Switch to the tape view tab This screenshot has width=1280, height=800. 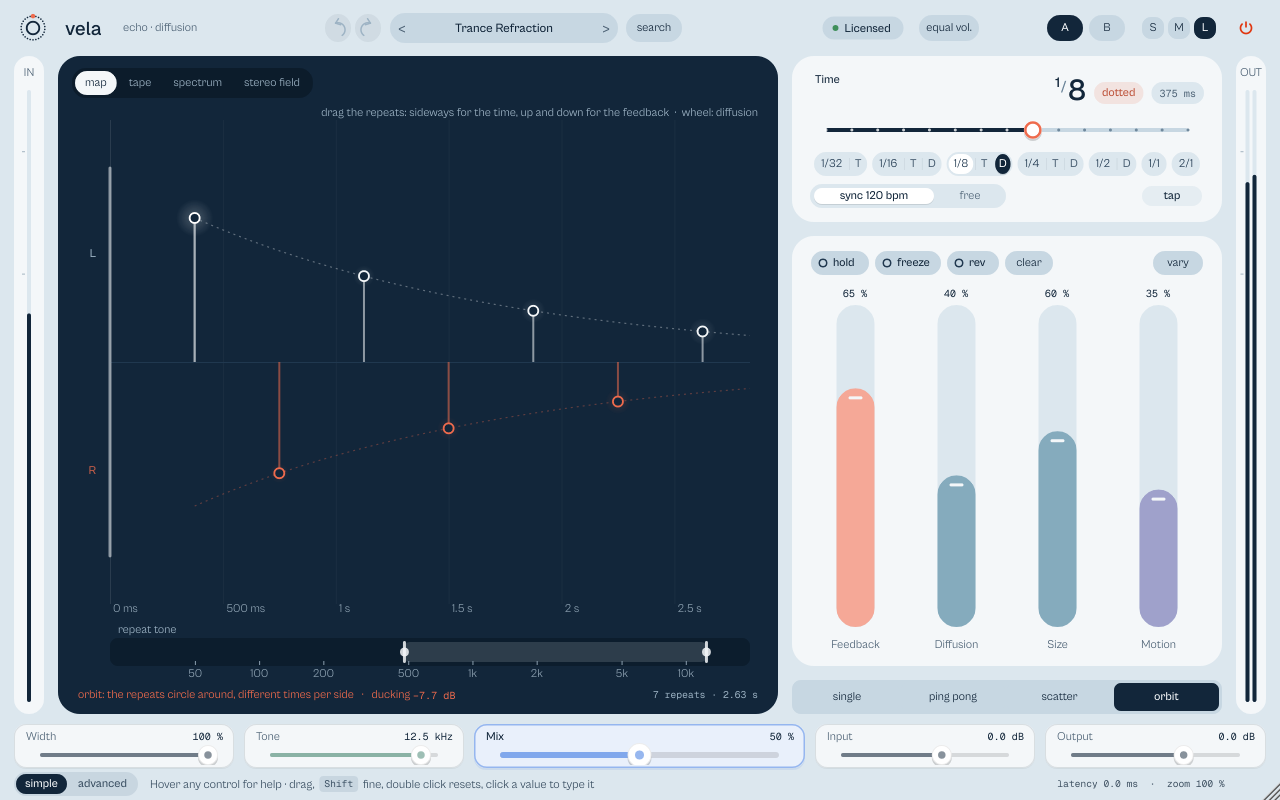click(x=140, y=83)
